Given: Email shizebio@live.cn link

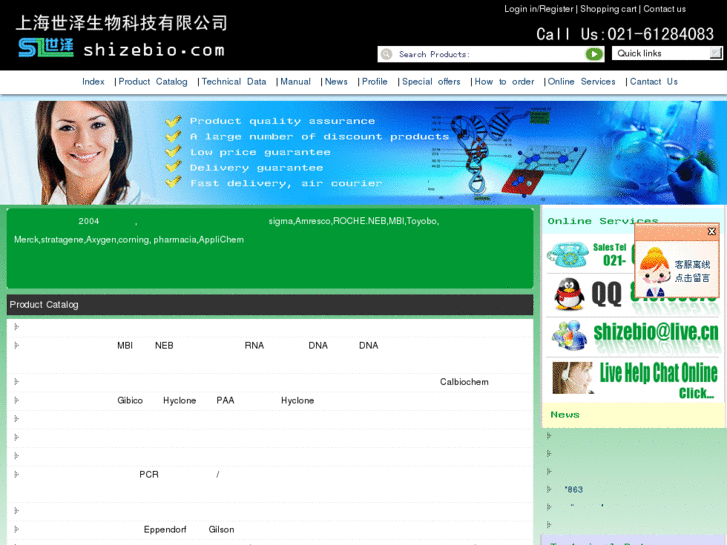Looking at the screenshot, I should click(656, 332).
